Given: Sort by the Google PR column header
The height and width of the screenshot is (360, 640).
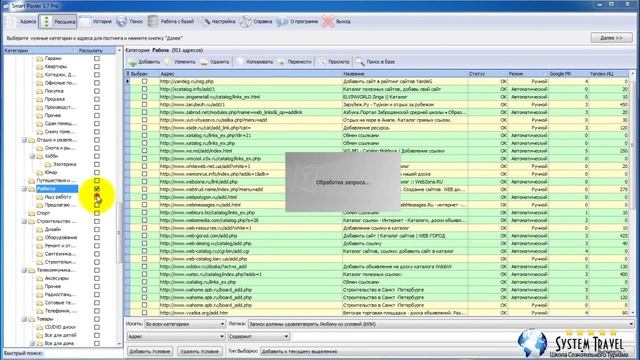Looking at the screenshot, I should click(x=568, y=74).
